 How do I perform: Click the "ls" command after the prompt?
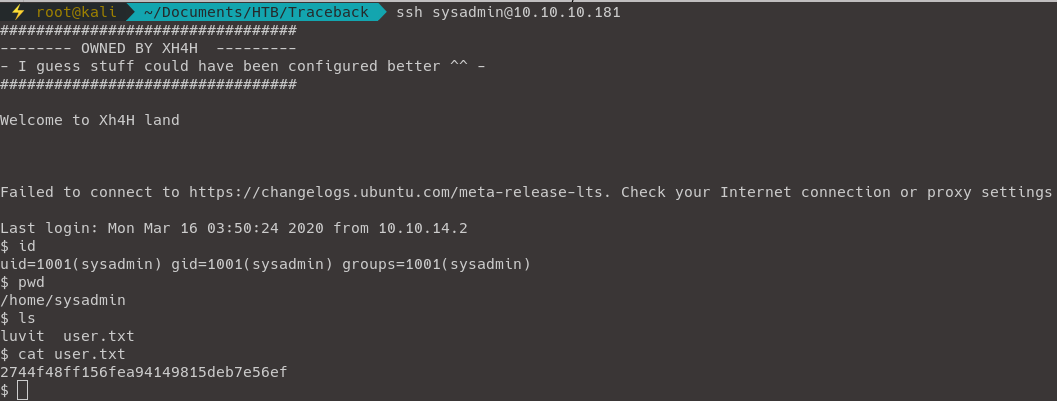coord(27,318)
